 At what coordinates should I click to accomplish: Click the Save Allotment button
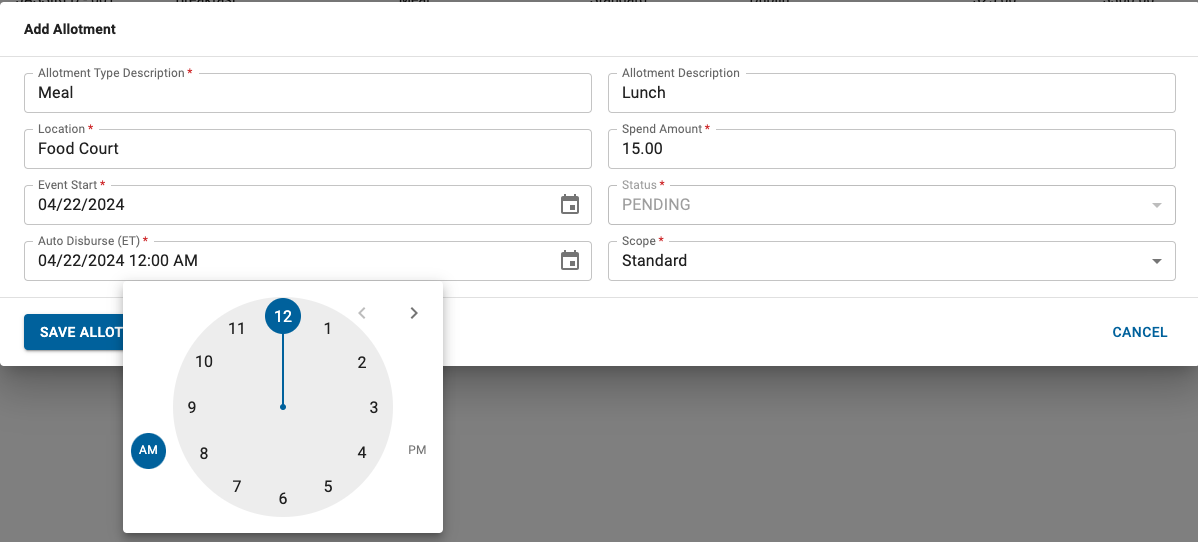pyautogui.click(x=75, y=332)
